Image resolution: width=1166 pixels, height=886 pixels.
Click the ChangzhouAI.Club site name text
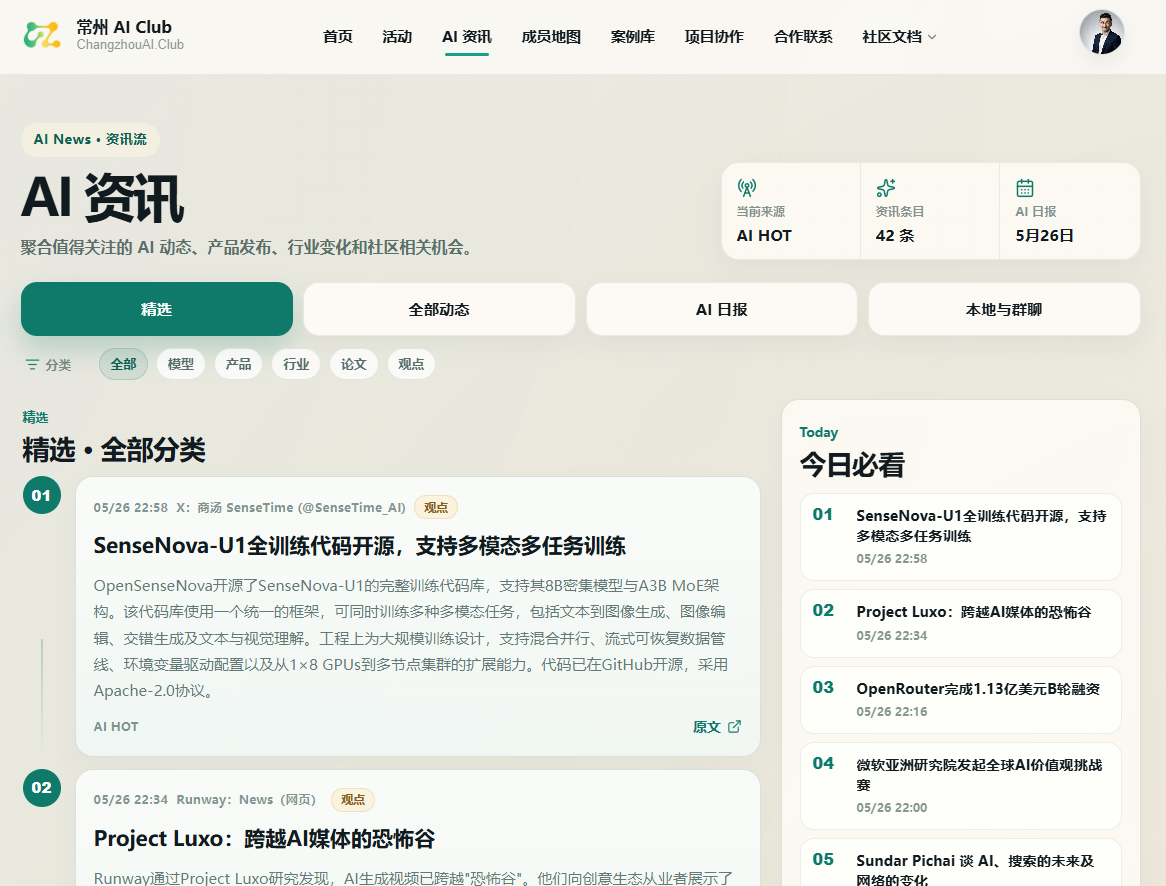130,45
